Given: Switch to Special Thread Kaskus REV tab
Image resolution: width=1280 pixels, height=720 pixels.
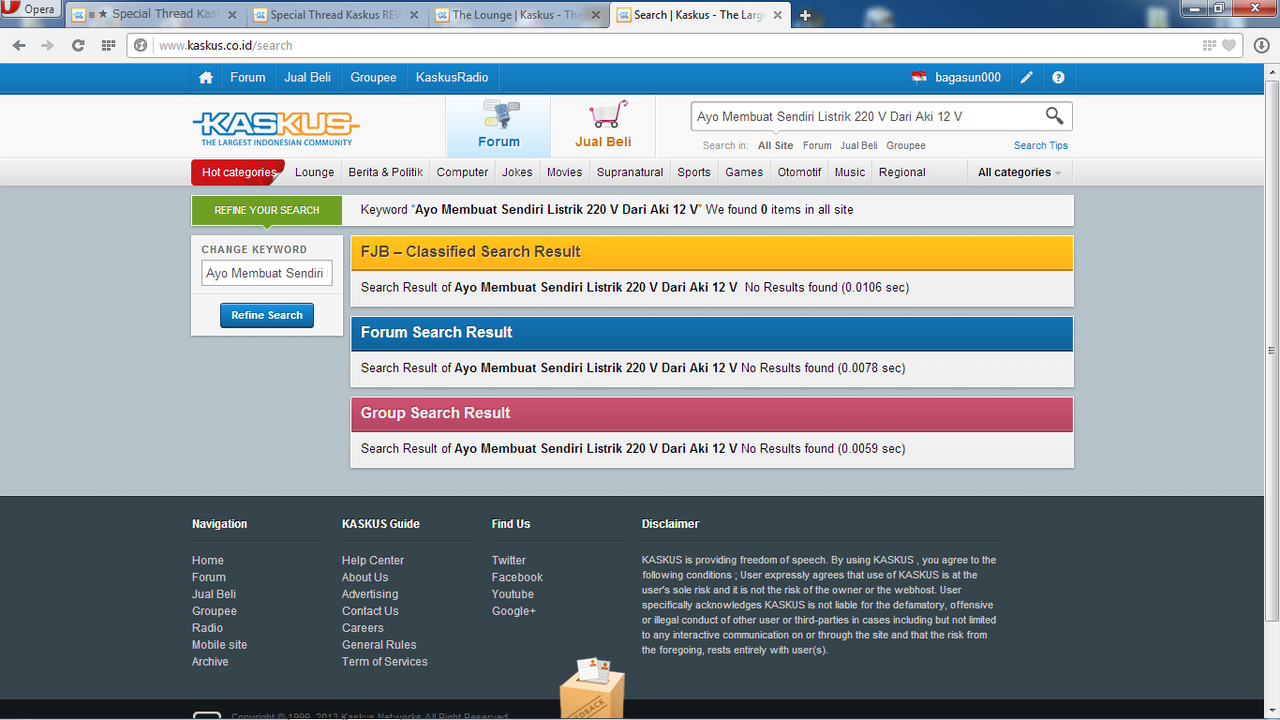Looking at the screenshot, I should coord(337,15).
